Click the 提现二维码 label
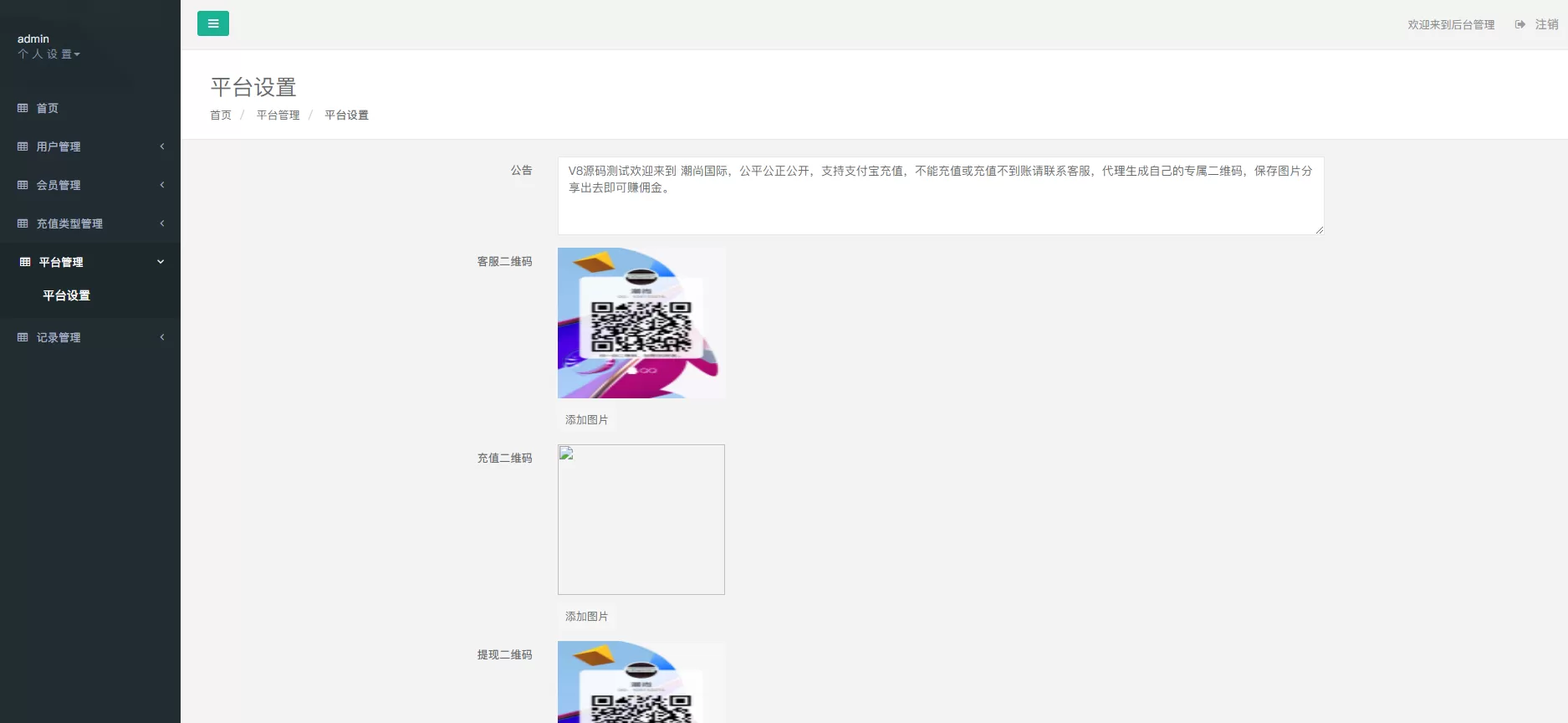 tap(505, 654)
